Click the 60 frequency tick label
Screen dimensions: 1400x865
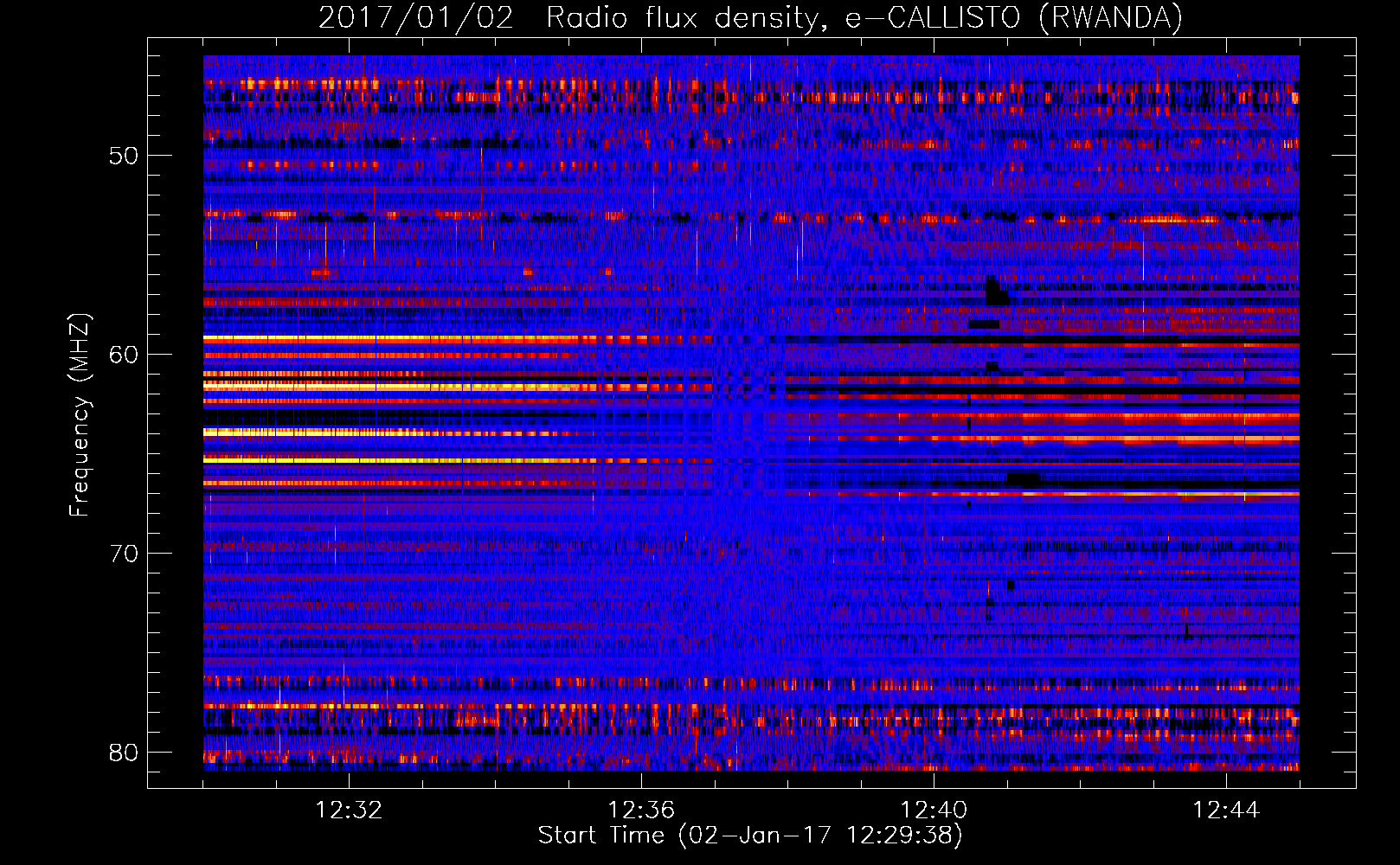pyautogui.click(x=124, y=355)
